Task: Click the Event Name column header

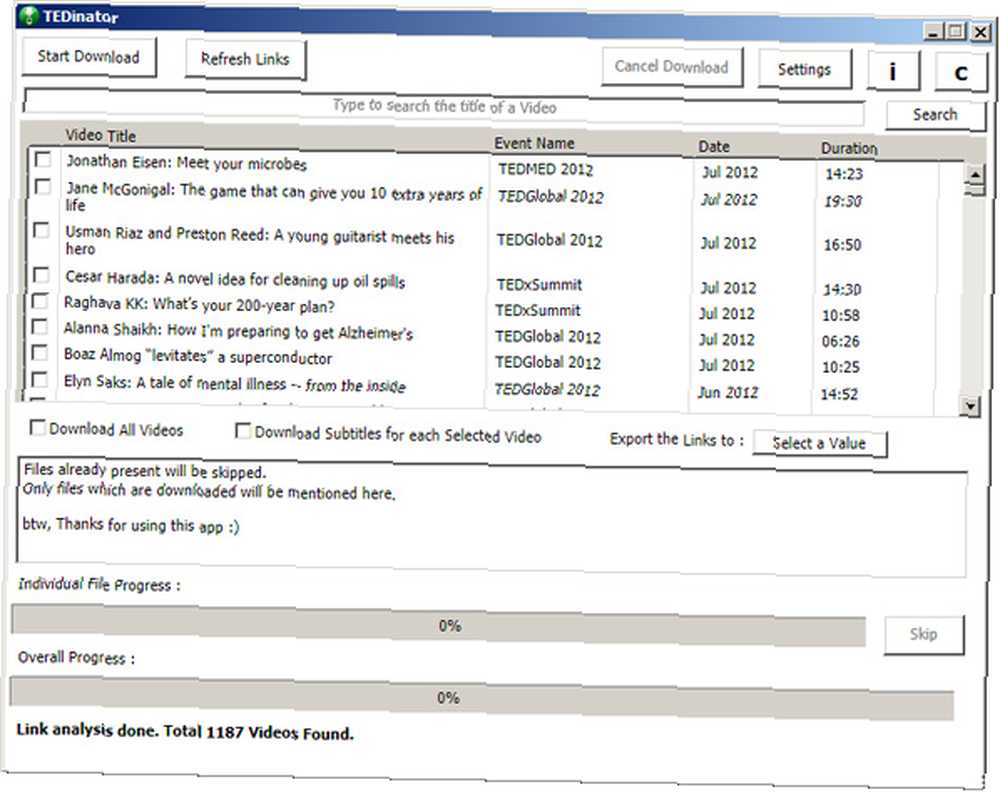Action: click(534, 143)
